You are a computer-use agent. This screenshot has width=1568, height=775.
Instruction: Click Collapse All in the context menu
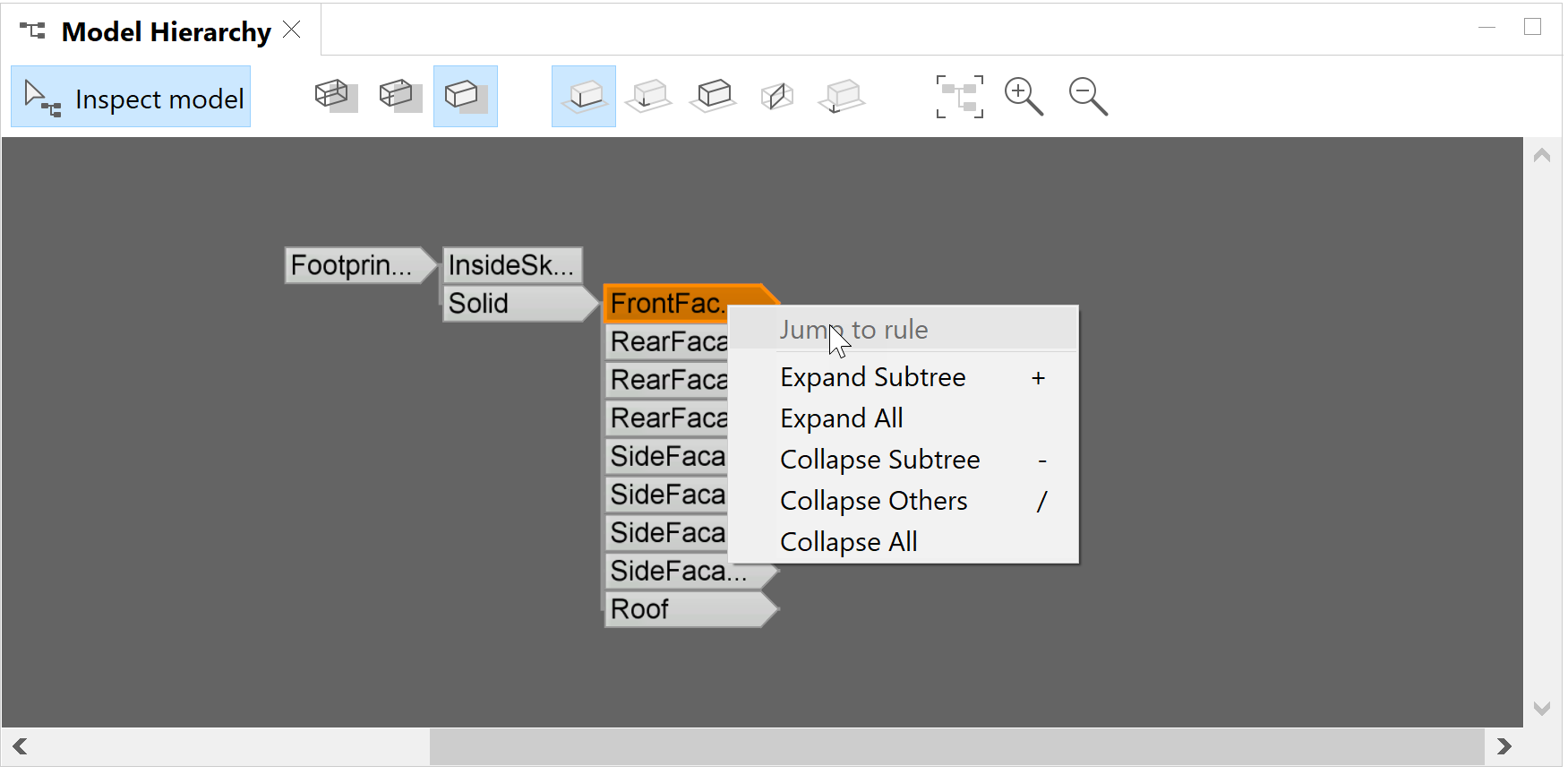click(848, 542)
